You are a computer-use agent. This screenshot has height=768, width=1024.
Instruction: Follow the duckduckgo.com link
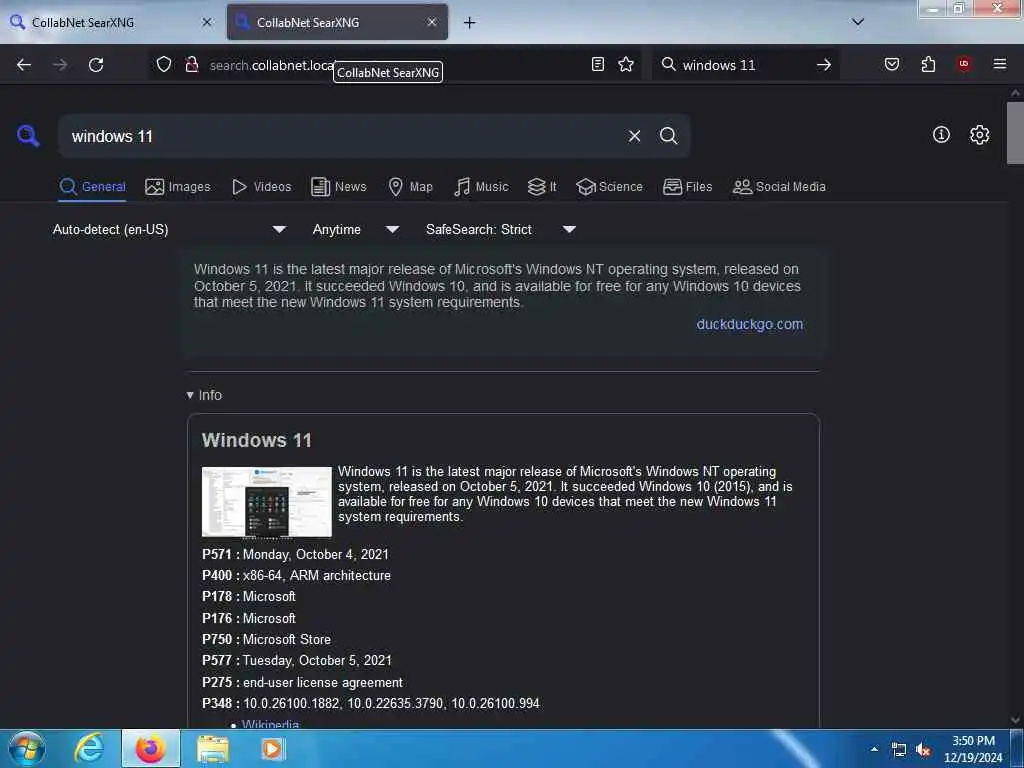click(750, 324)
